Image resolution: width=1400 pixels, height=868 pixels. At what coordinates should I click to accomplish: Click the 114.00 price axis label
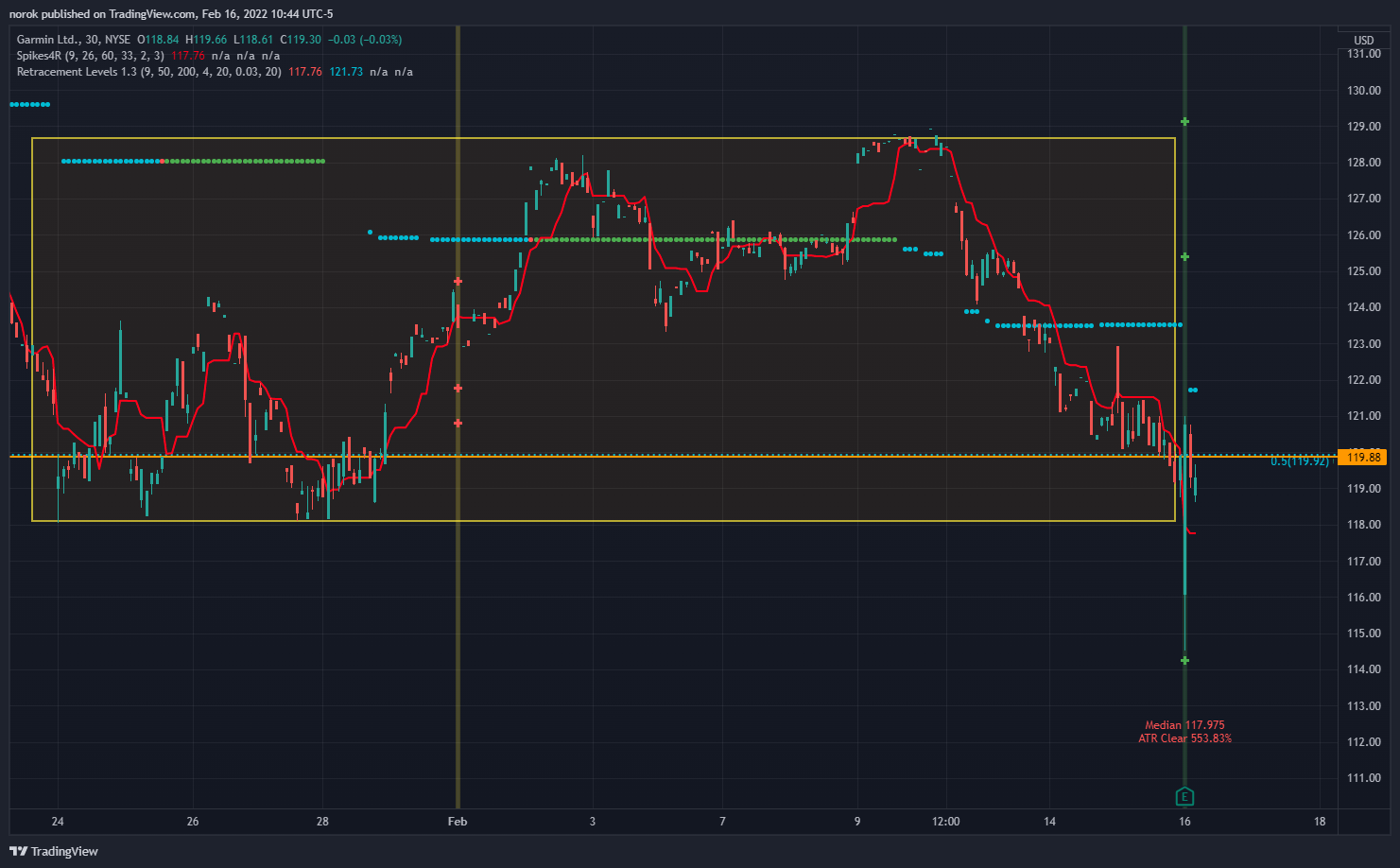coord(1364,669)
